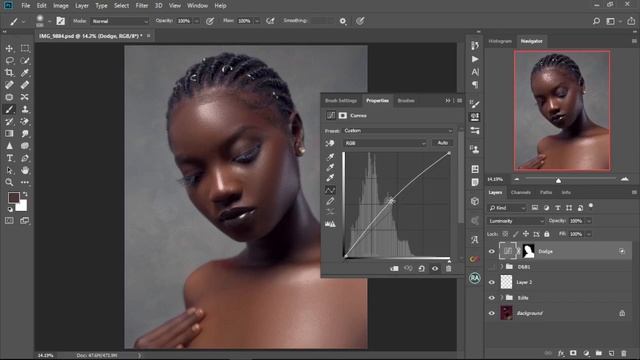The width and height of the screenshot is (640, 360).
Task: Click the Auto button in Curves
Action: (442, 143)
